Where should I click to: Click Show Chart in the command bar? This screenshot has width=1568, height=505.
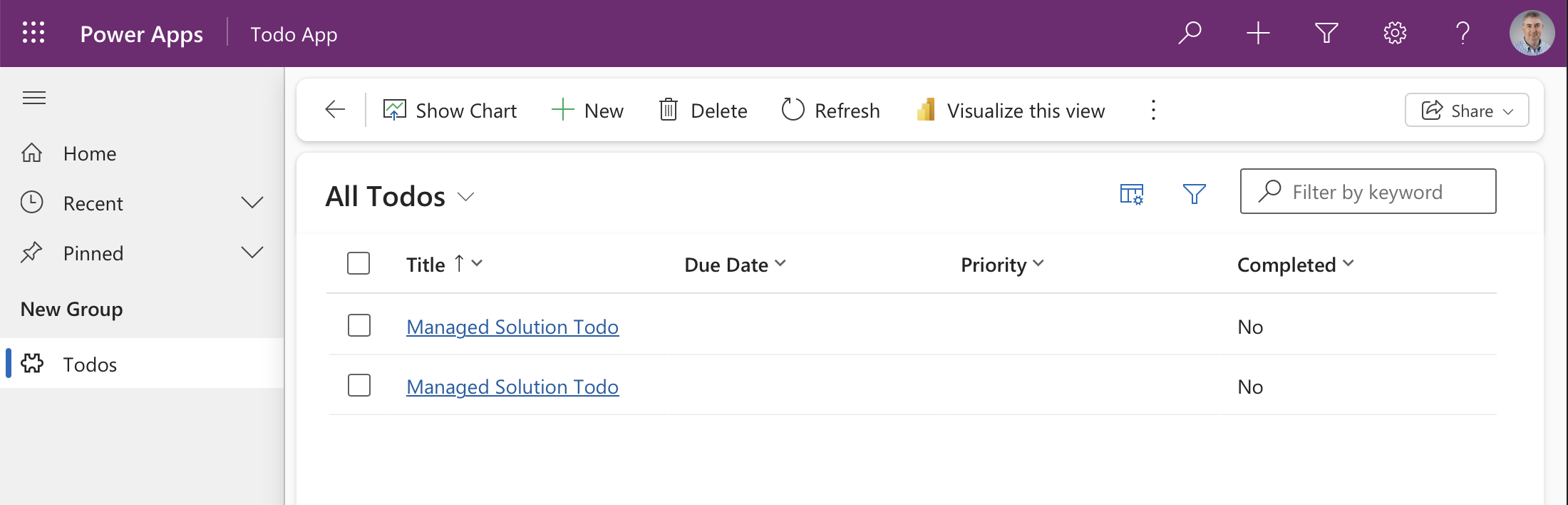[450, 111]
